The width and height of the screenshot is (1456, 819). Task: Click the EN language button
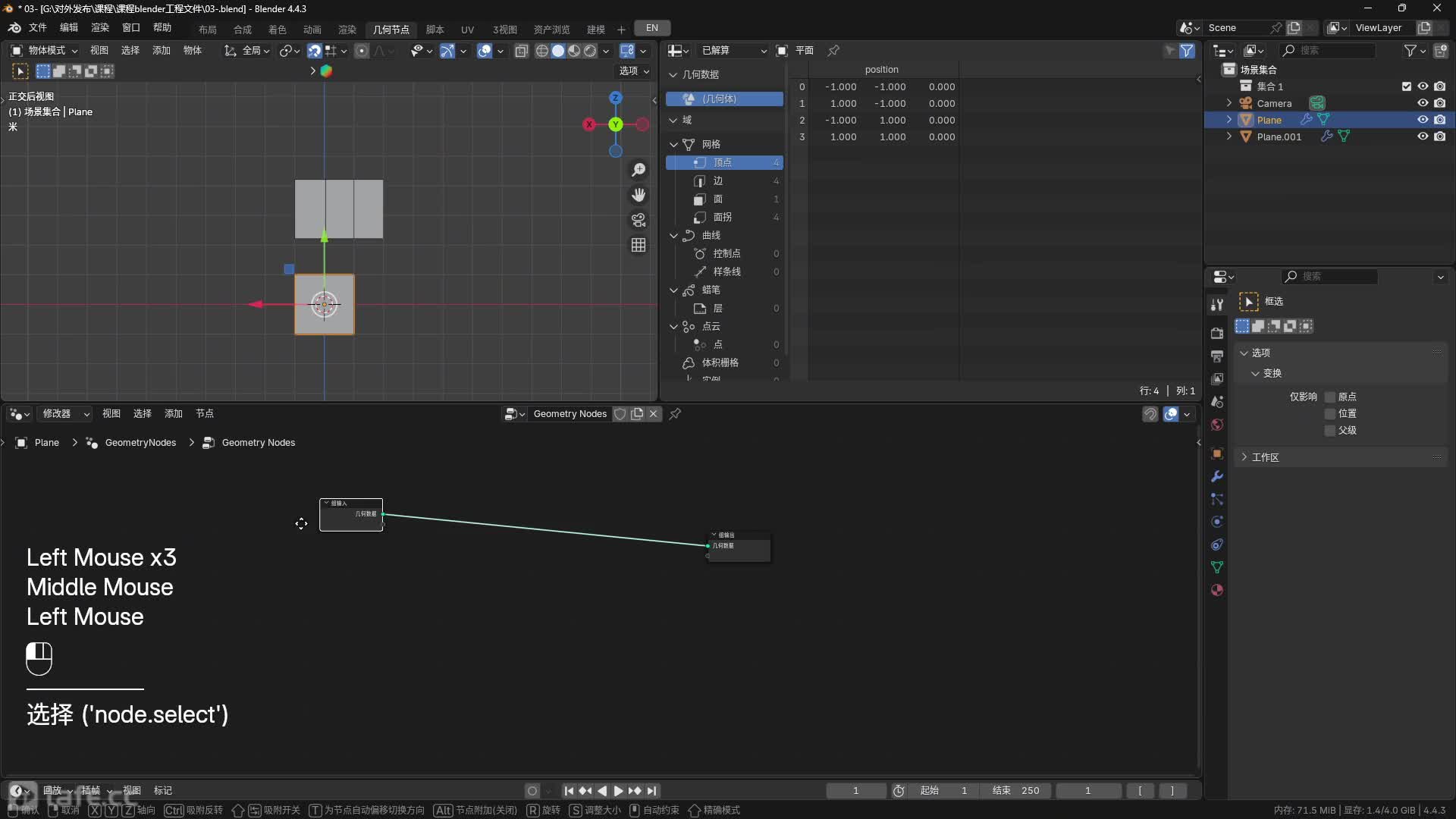click(x=652, y=28)
